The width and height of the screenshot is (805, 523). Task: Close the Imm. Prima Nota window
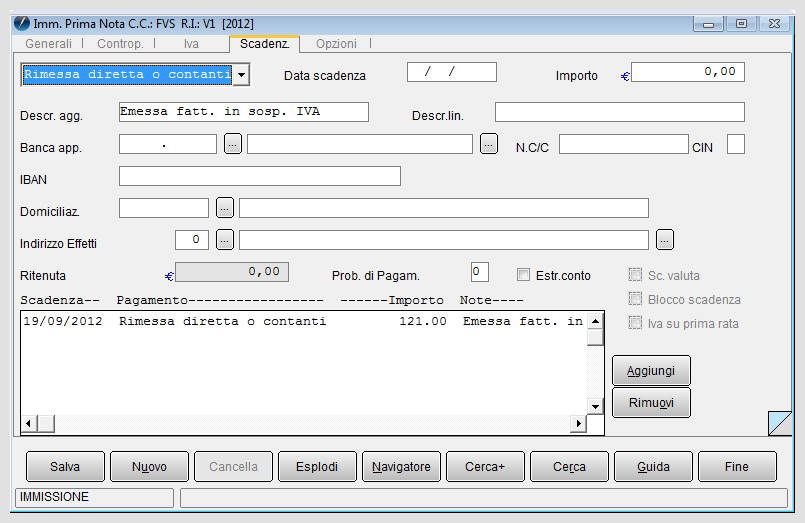coord(774,24)
